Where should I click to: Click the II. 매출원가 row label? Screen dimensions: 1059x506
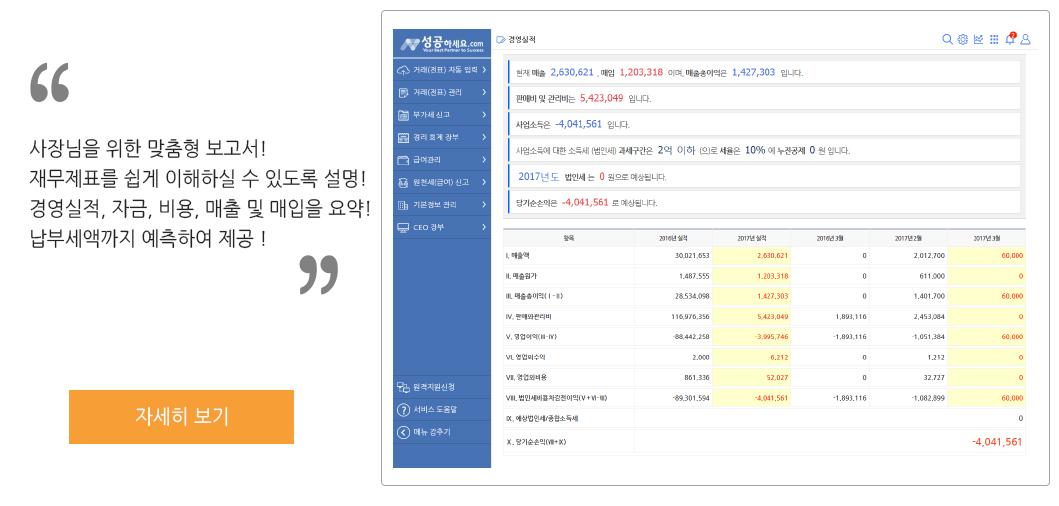(521, 276)
